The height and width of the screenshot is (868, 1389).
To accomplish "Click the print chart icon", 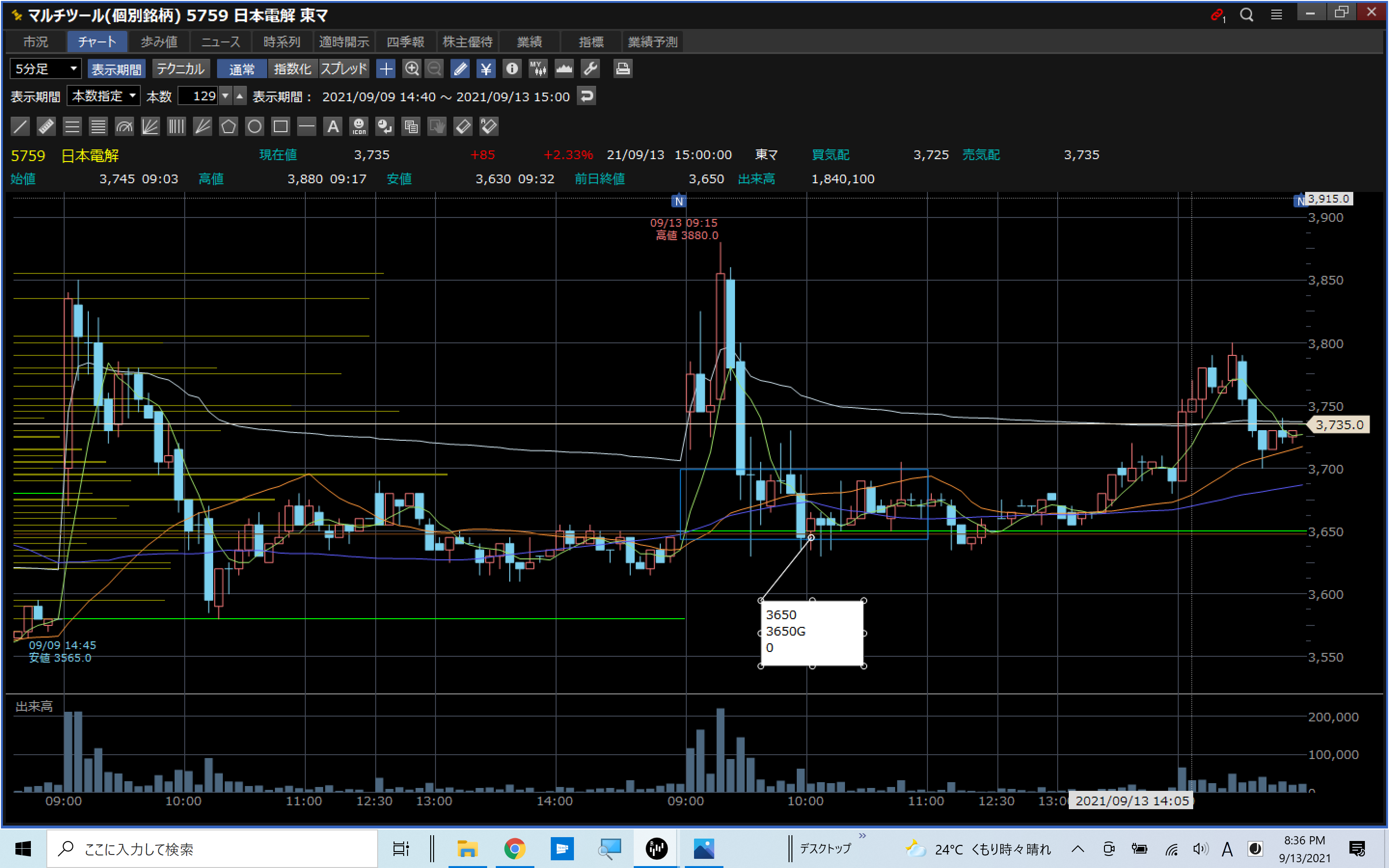I will 623,69.
